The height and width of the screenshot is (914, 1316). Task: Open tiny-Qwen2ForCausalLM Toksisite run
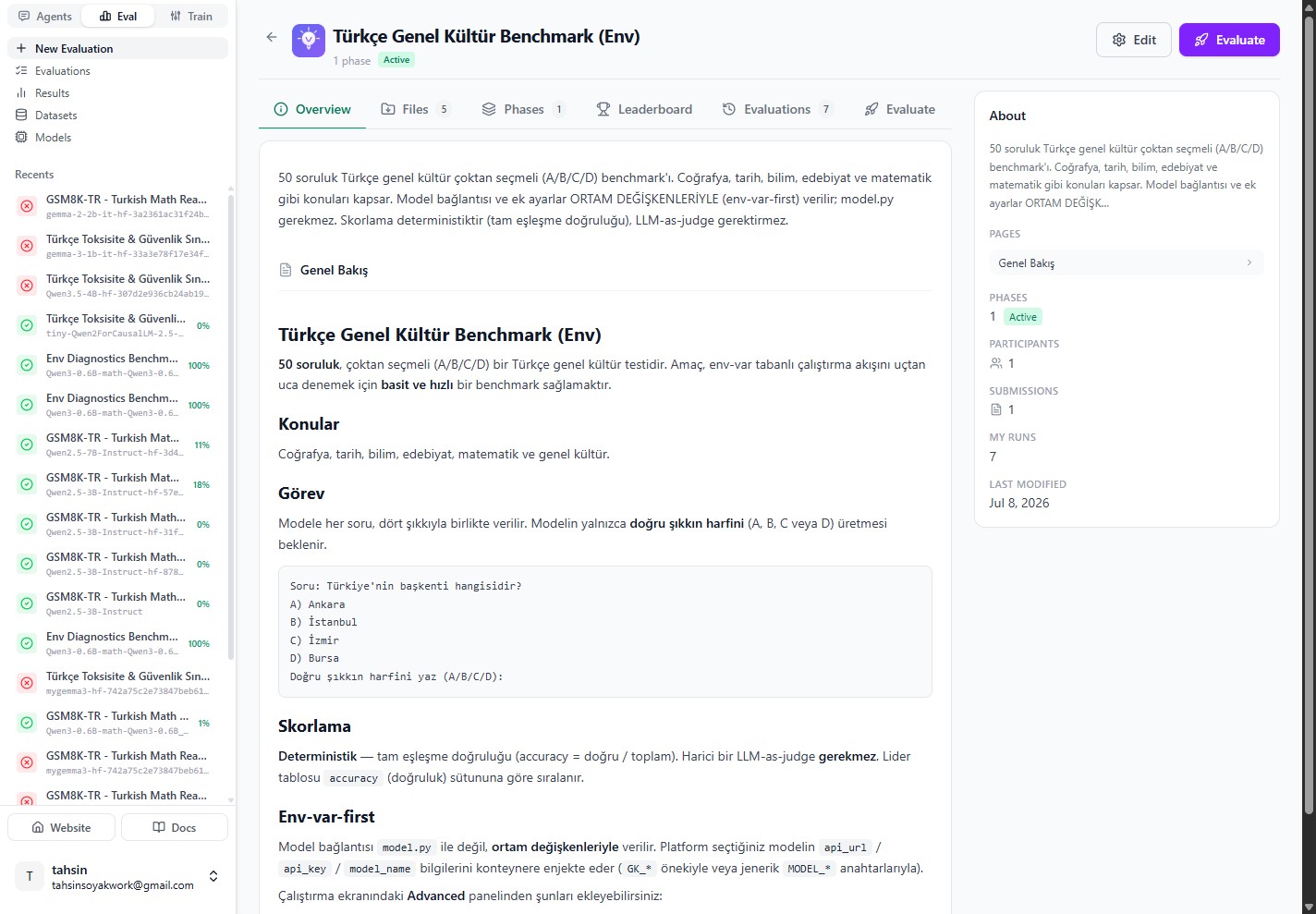[x=117, y=324]
